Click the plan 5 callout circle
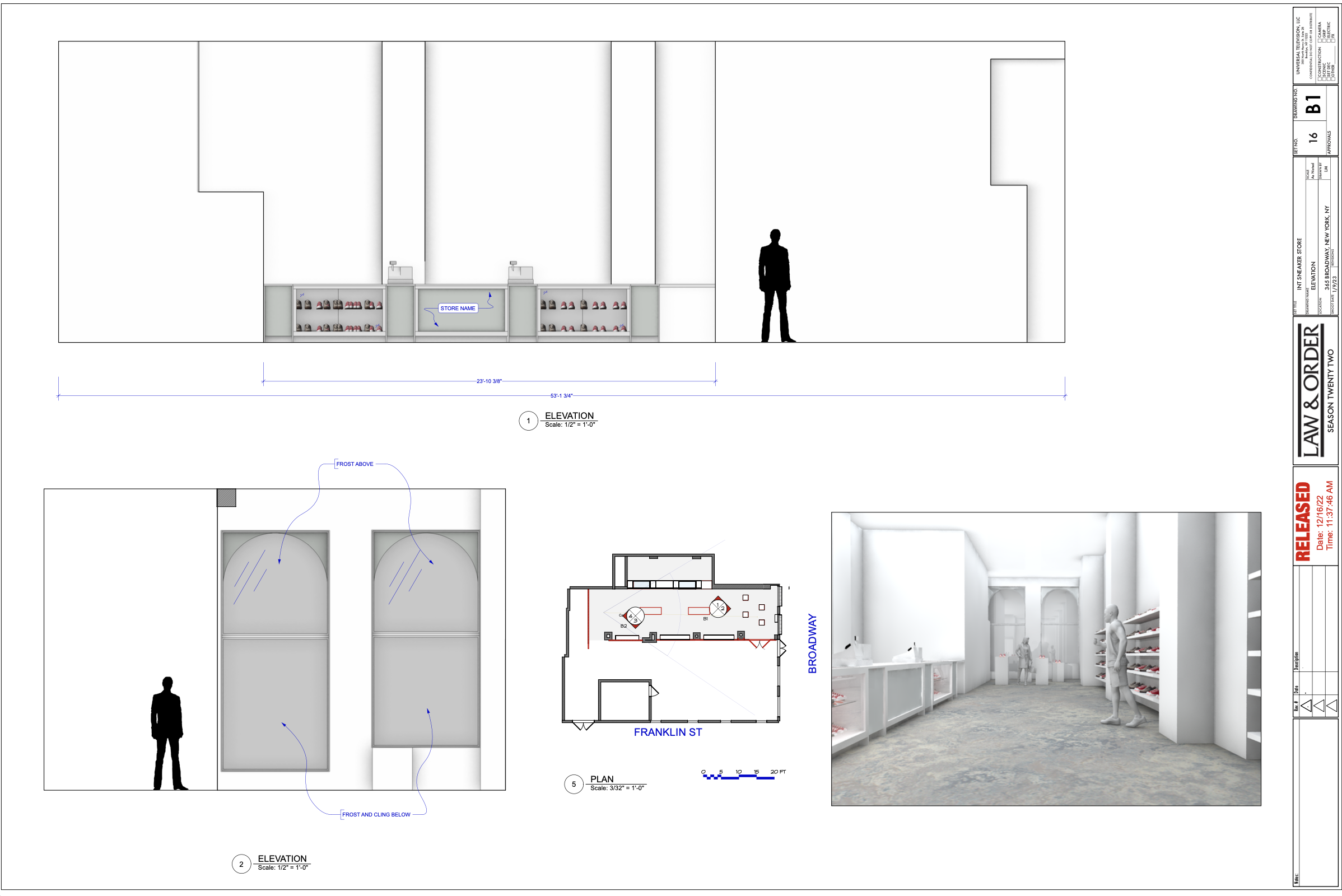Screen dimensions: 1342x896 574,784
